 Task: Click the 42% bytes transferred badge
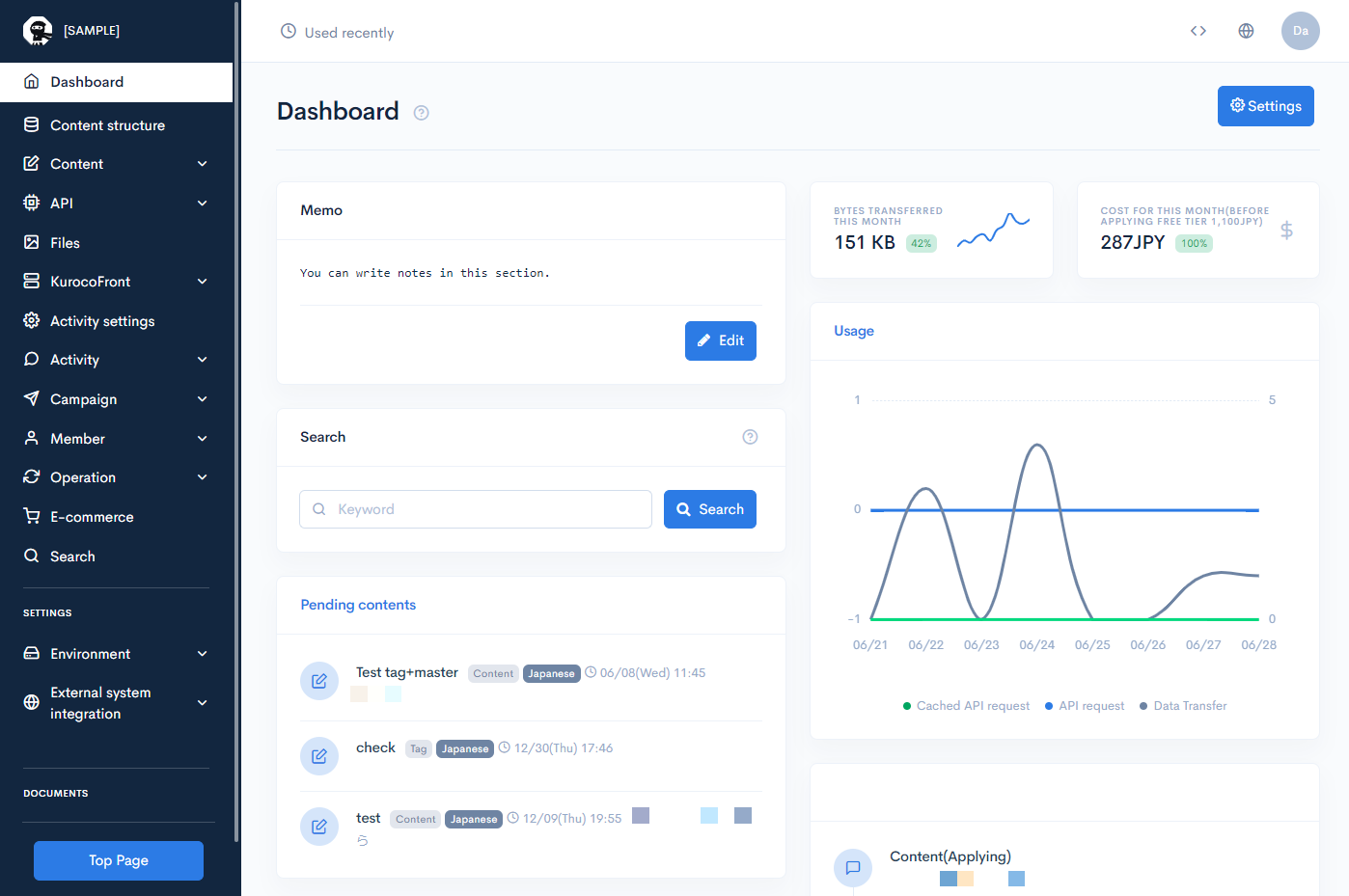click(x=922, y=243)
